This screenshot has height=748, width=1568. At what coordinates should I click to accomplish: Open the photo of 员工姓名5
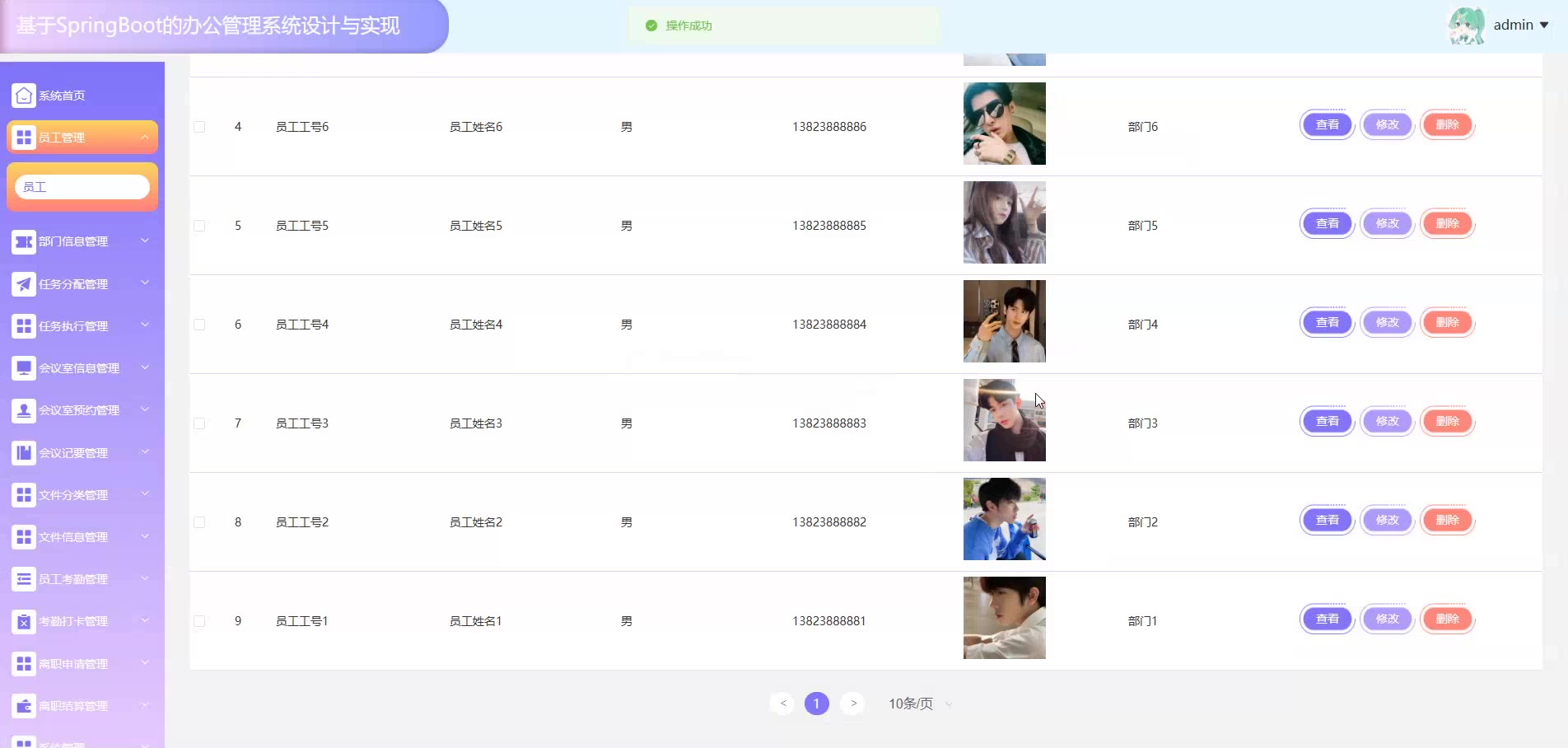1005,222
